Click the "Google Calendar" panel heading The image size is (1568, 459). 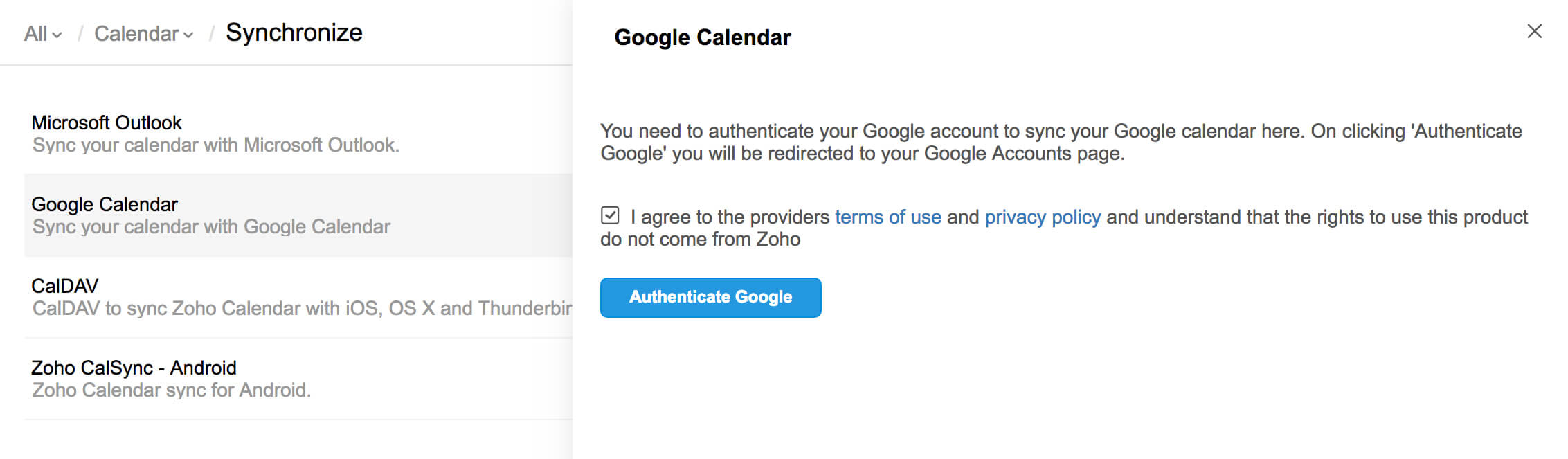click(x=702, y=37)
